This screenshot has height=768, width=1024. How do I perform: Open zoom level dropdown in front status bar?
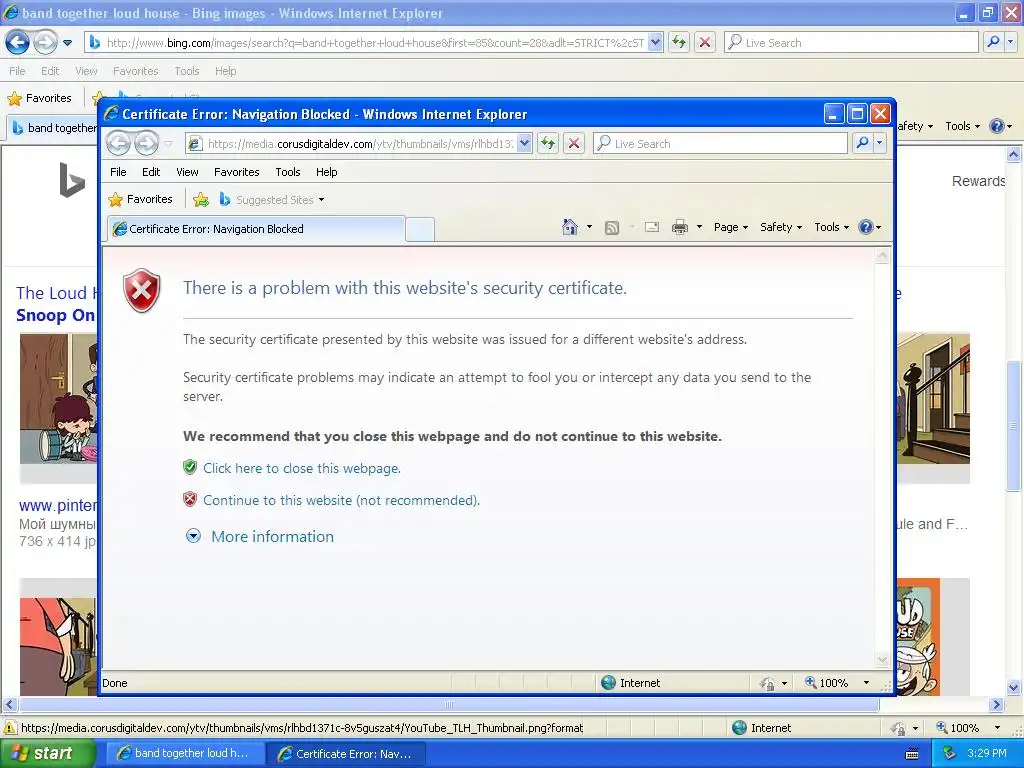(867, 683)
